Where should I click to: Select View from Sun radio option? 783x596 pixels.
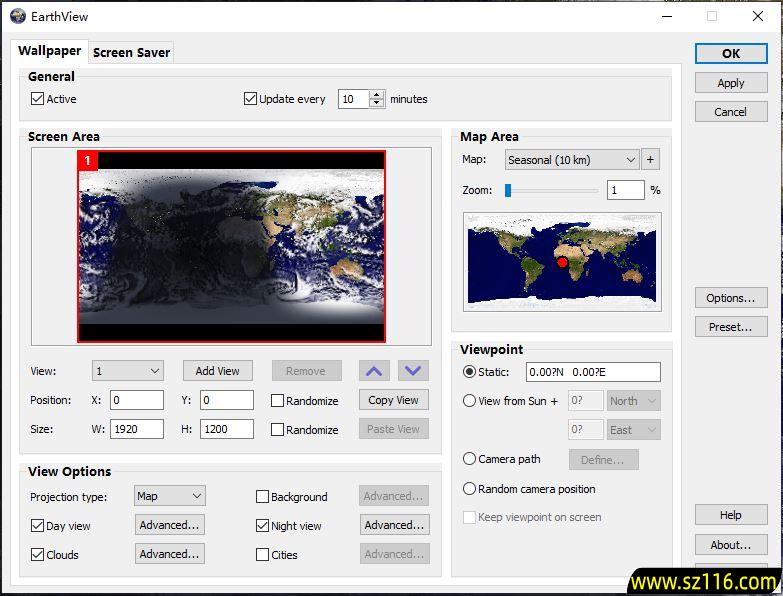pyautogui.click(x=469, y=400)
